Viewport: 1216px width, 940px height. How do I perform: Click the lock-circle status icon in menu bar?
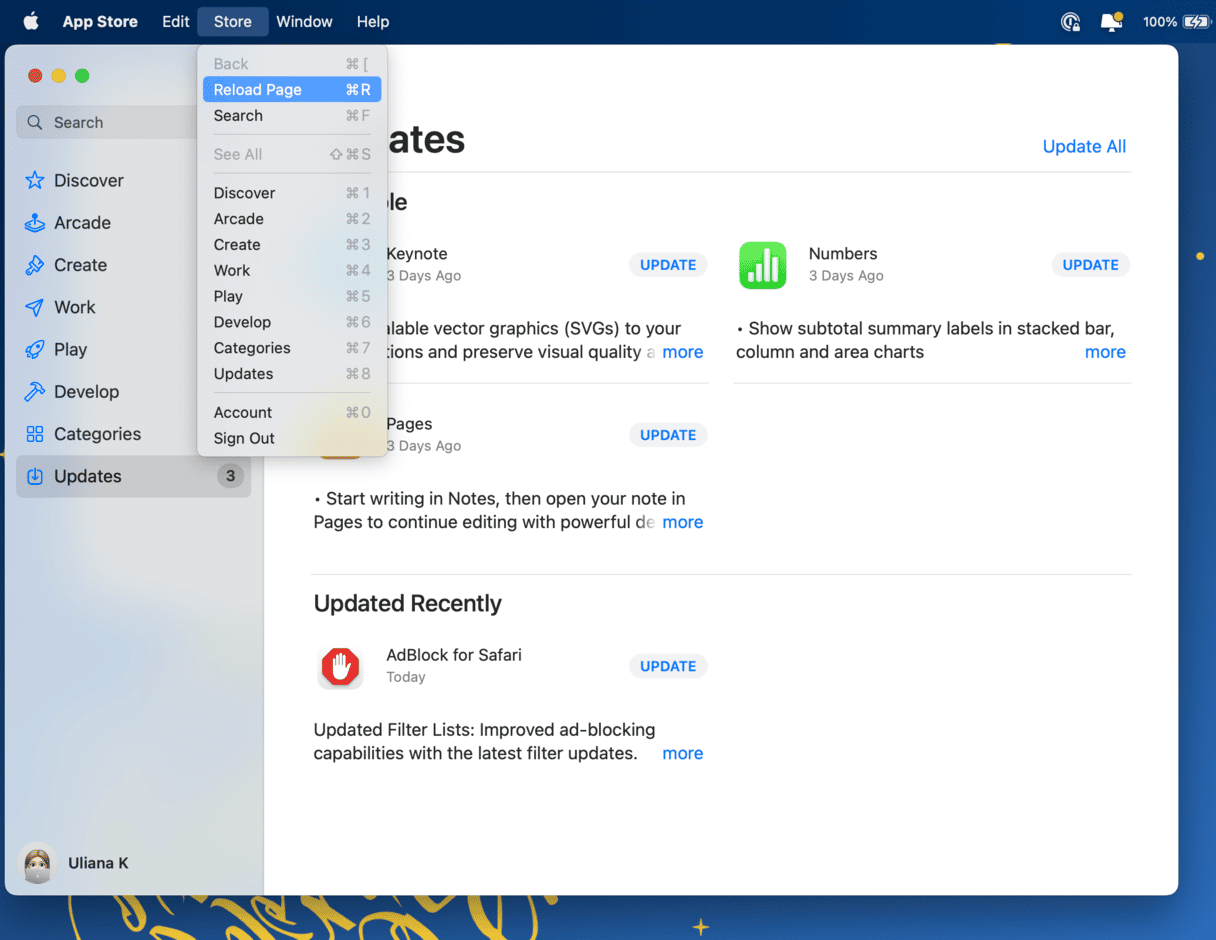click(x=1070, y=21)
